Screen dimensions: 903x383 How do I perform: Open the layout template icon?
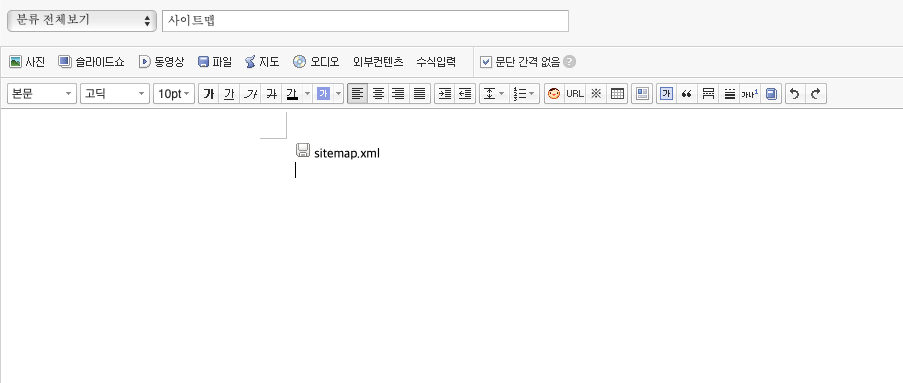[x=642, y=93]
